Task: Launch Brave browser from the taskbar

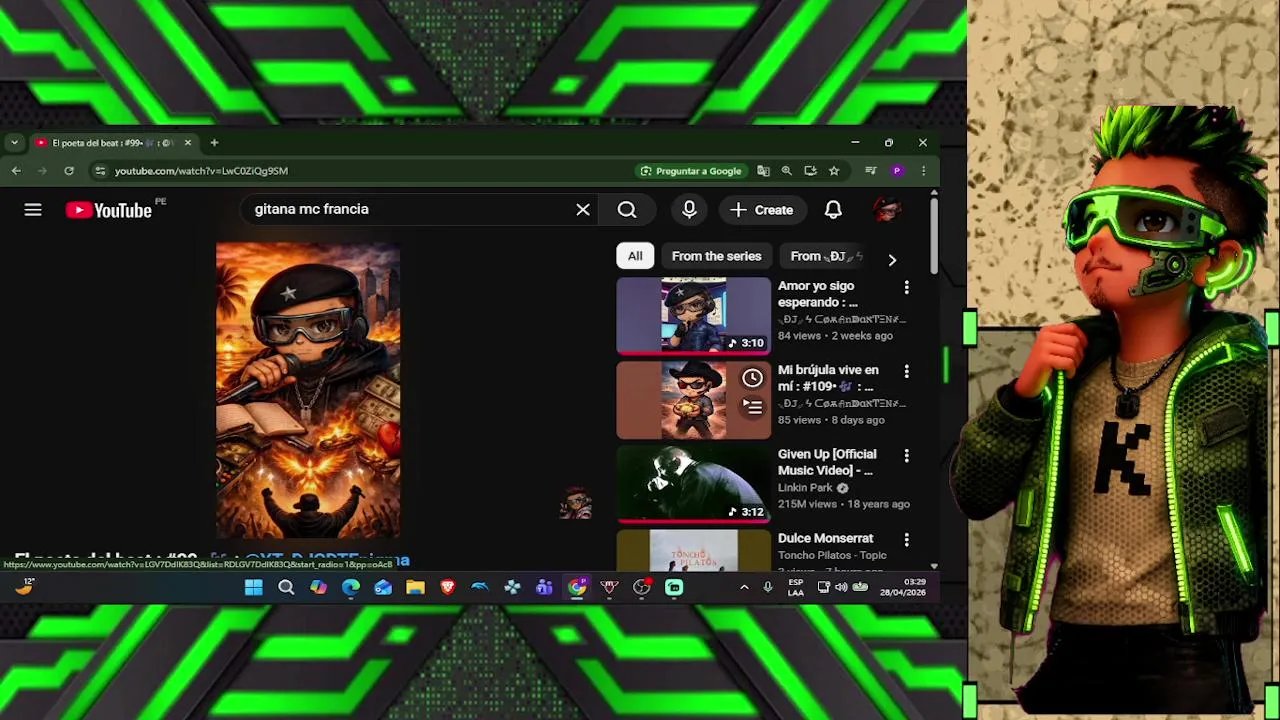Action: pos(447,588)
